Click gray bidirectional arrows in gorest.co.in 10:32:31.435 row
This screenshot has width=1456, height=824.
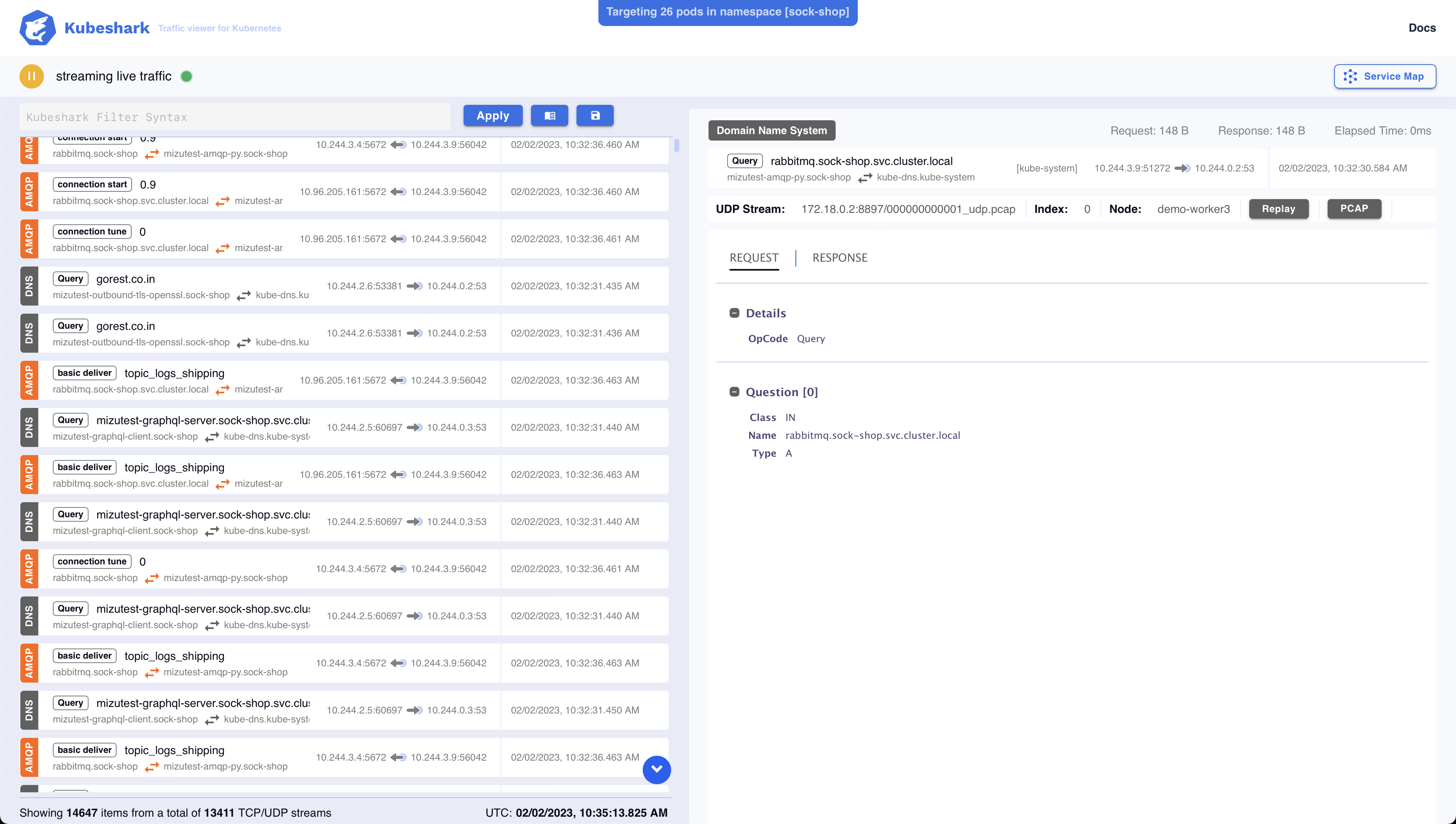coord(244,295)
